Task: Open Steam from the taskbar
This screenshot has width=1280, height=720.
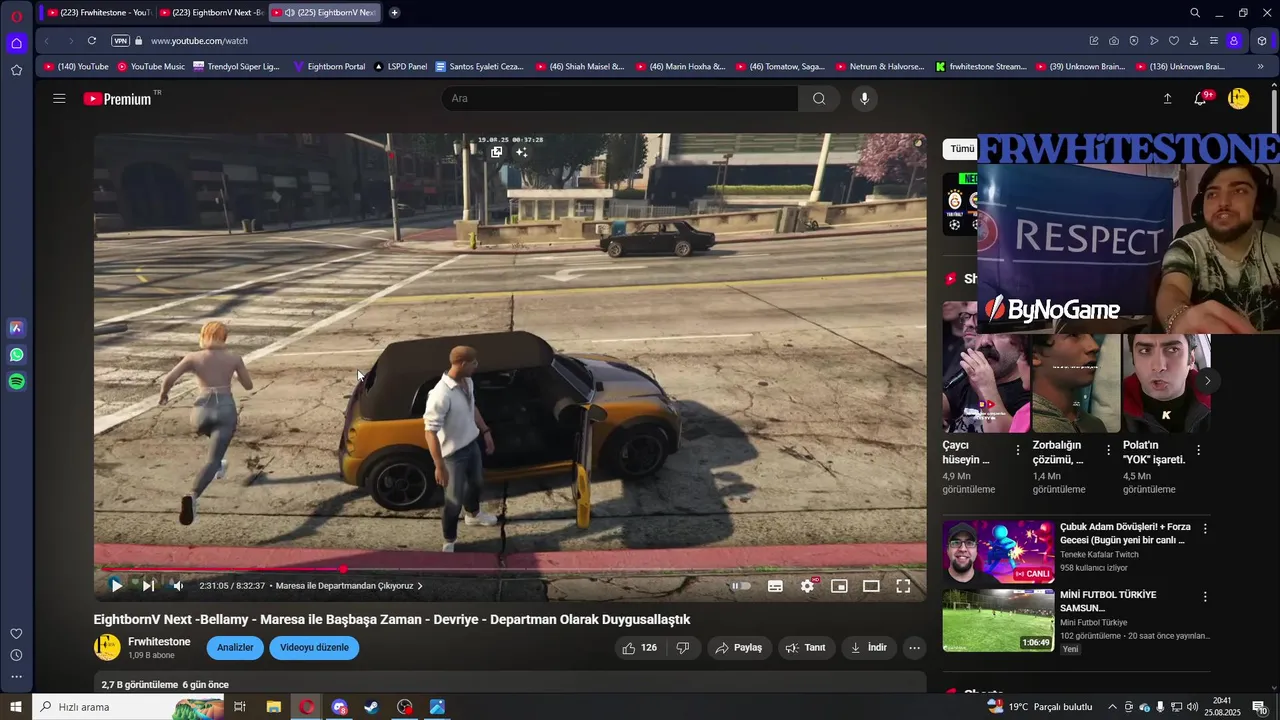Action: click(371, 707)
